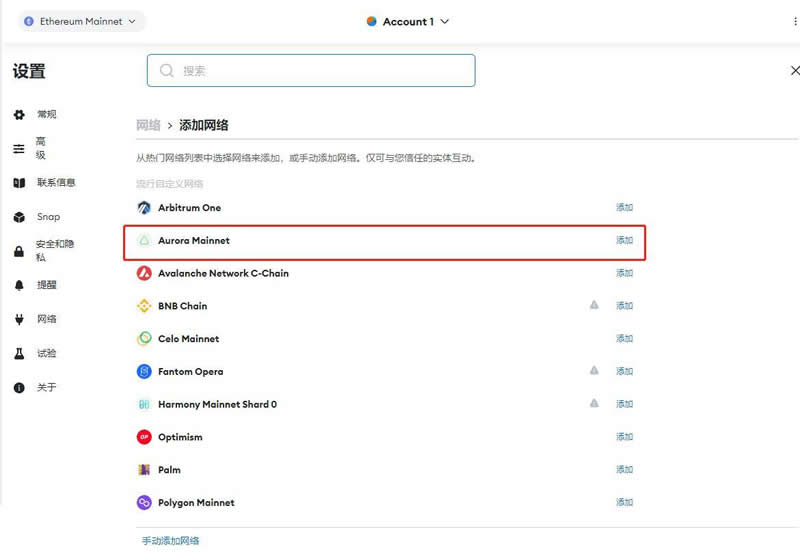The height and width of the screenshot is (558, 800).
Task: Close the settings page with X
Action: (795, 70)
